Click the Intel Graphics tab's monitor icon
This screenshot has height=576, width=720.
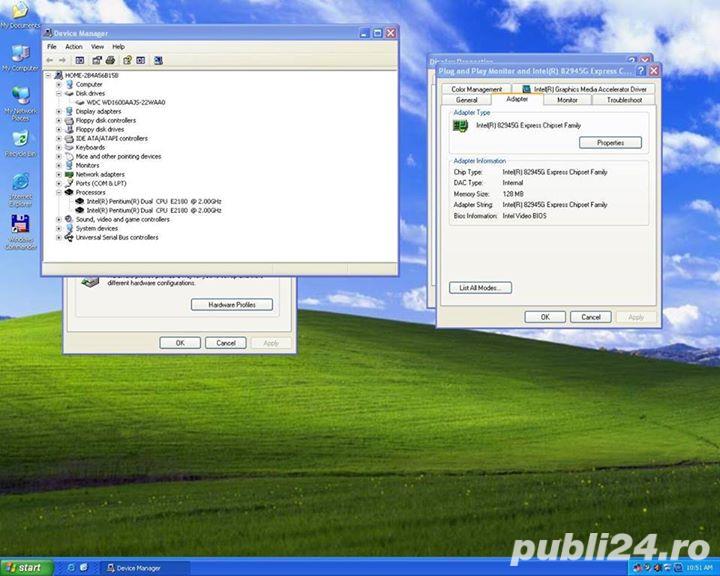[526, 89]
